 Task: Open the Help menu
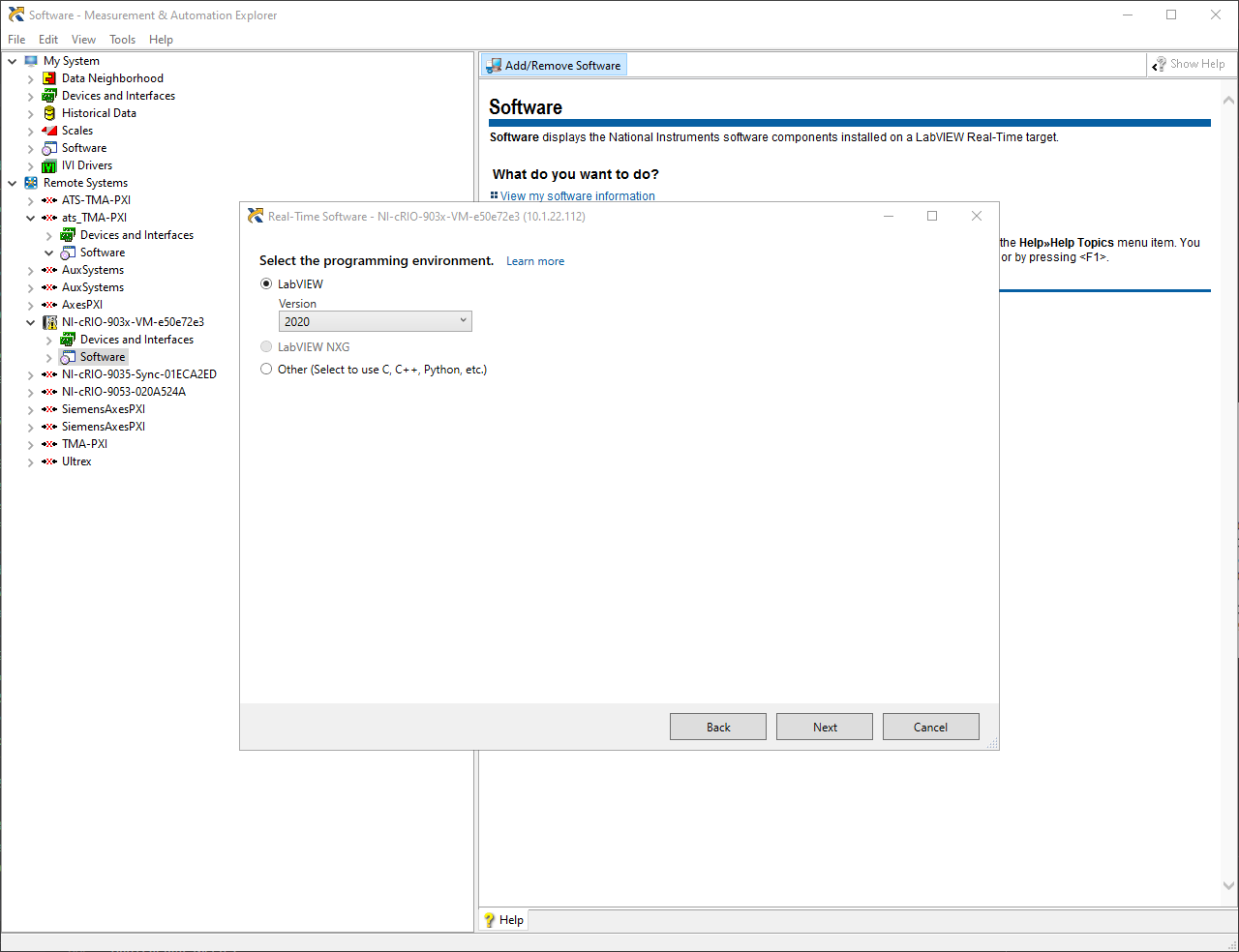[161, 40]
